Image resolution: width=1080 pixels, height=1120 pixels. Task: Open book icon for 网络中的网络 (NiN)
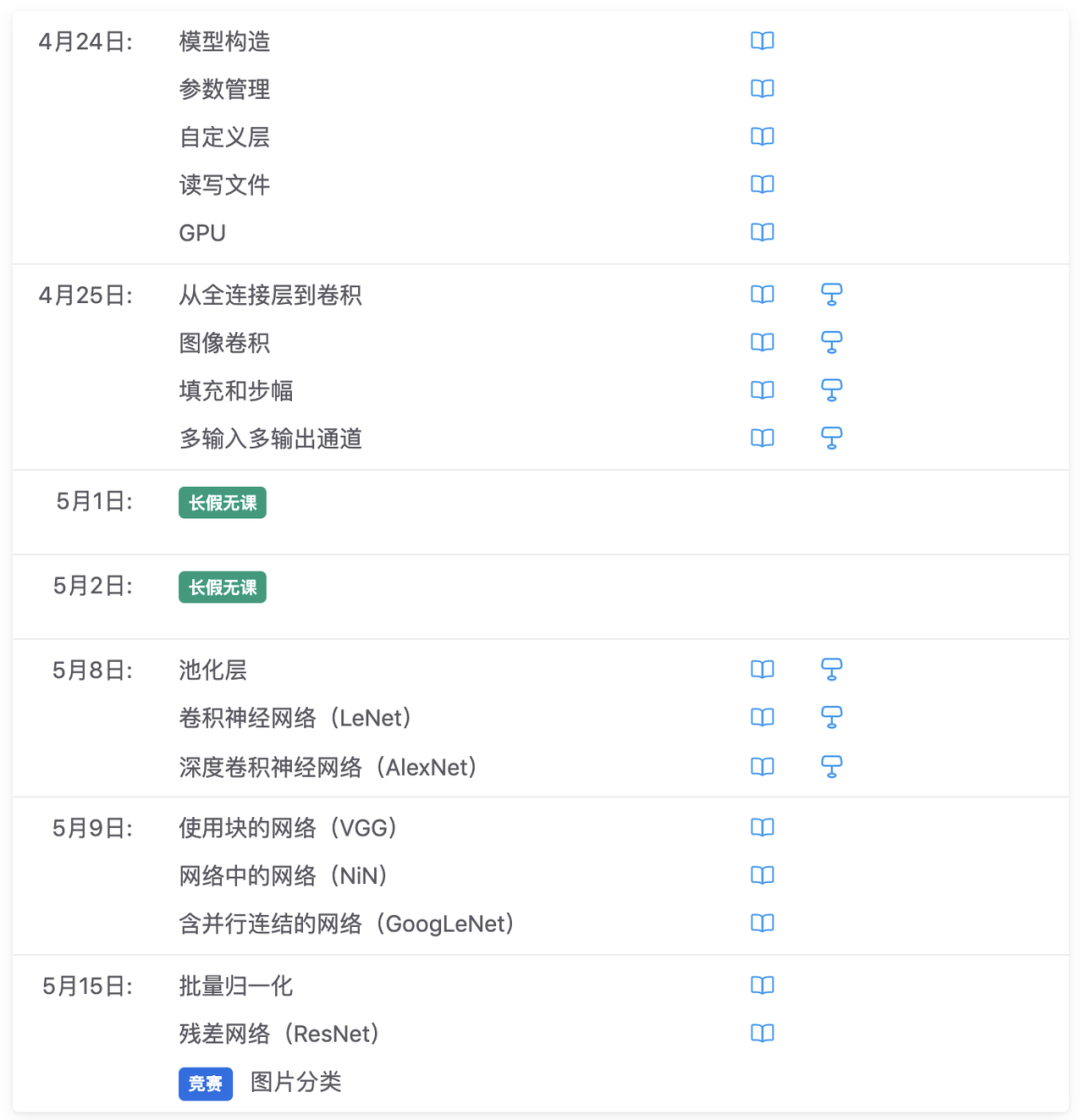(x=762, y=875)
